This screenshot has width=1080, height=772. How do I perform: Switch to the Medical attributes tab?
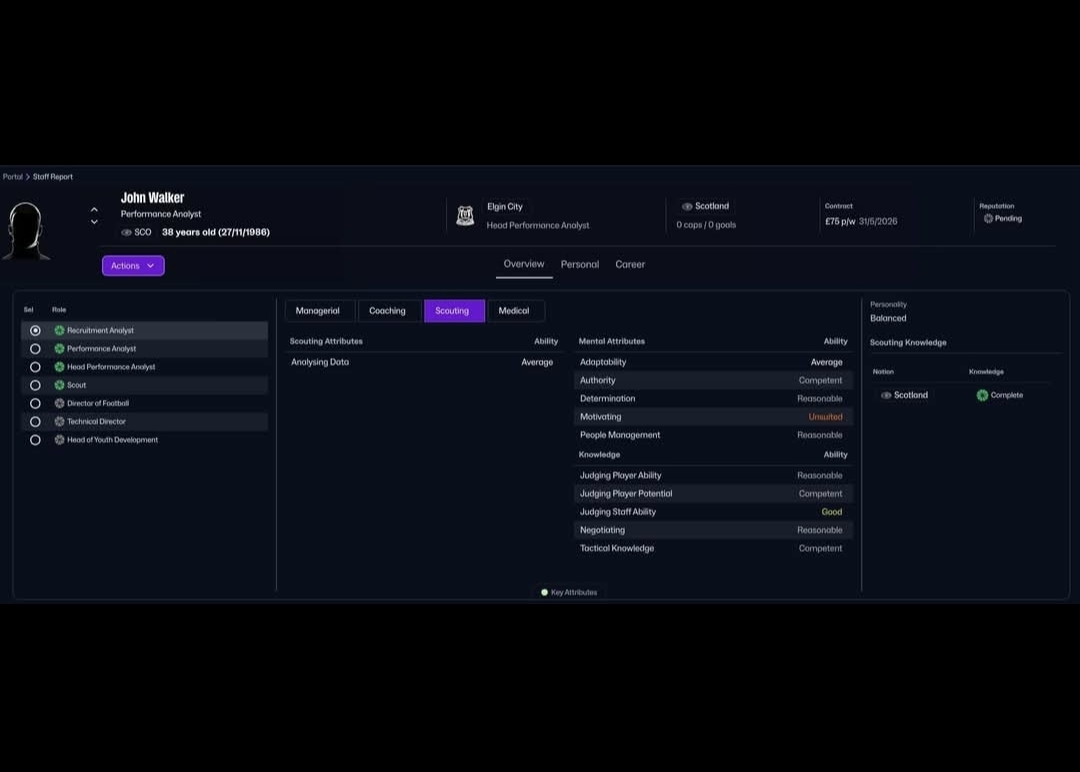[514, 311]
